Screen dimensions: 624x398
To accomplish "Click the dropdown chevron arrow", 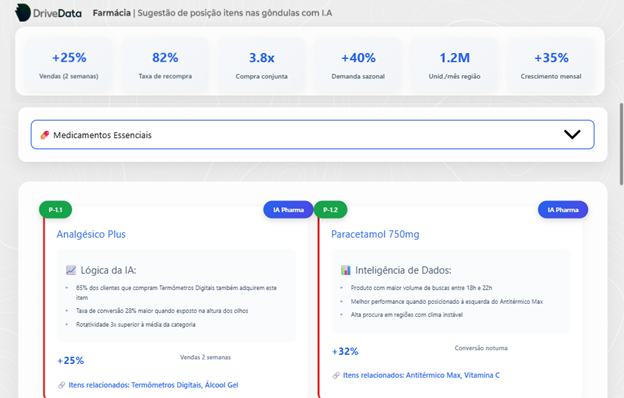I will [x=572, y=135].
